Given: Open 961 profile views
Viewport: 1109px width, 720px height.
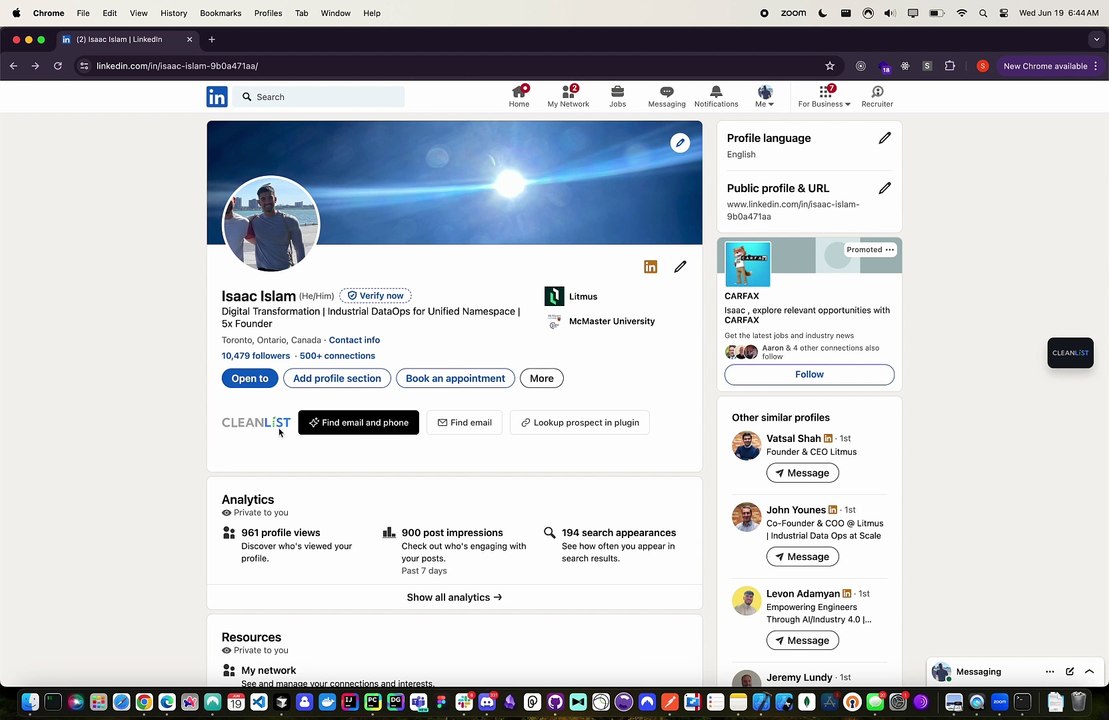Looking at the screenshot, I should (281, 533).
